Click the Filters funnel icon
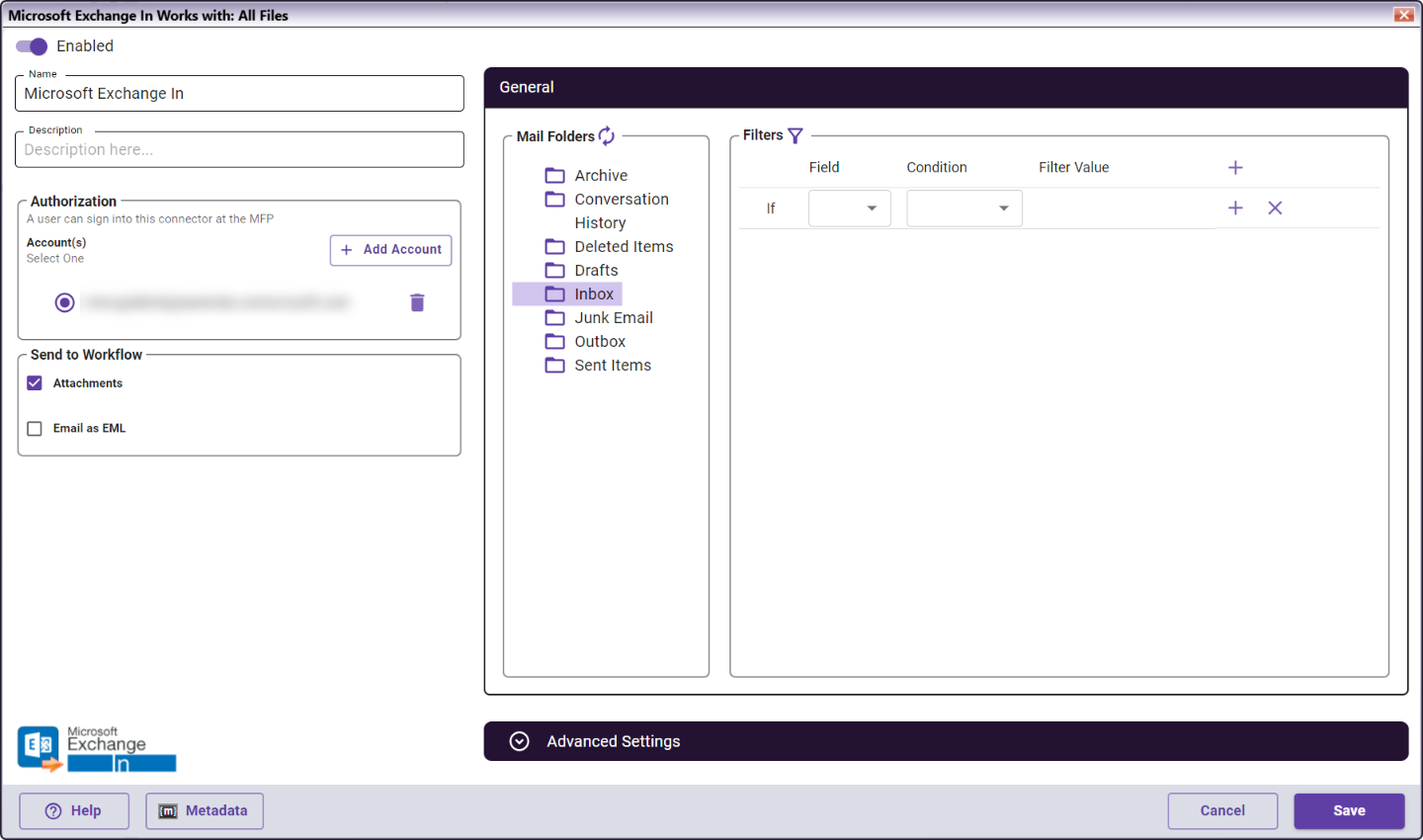 click(x=795, y=135)
